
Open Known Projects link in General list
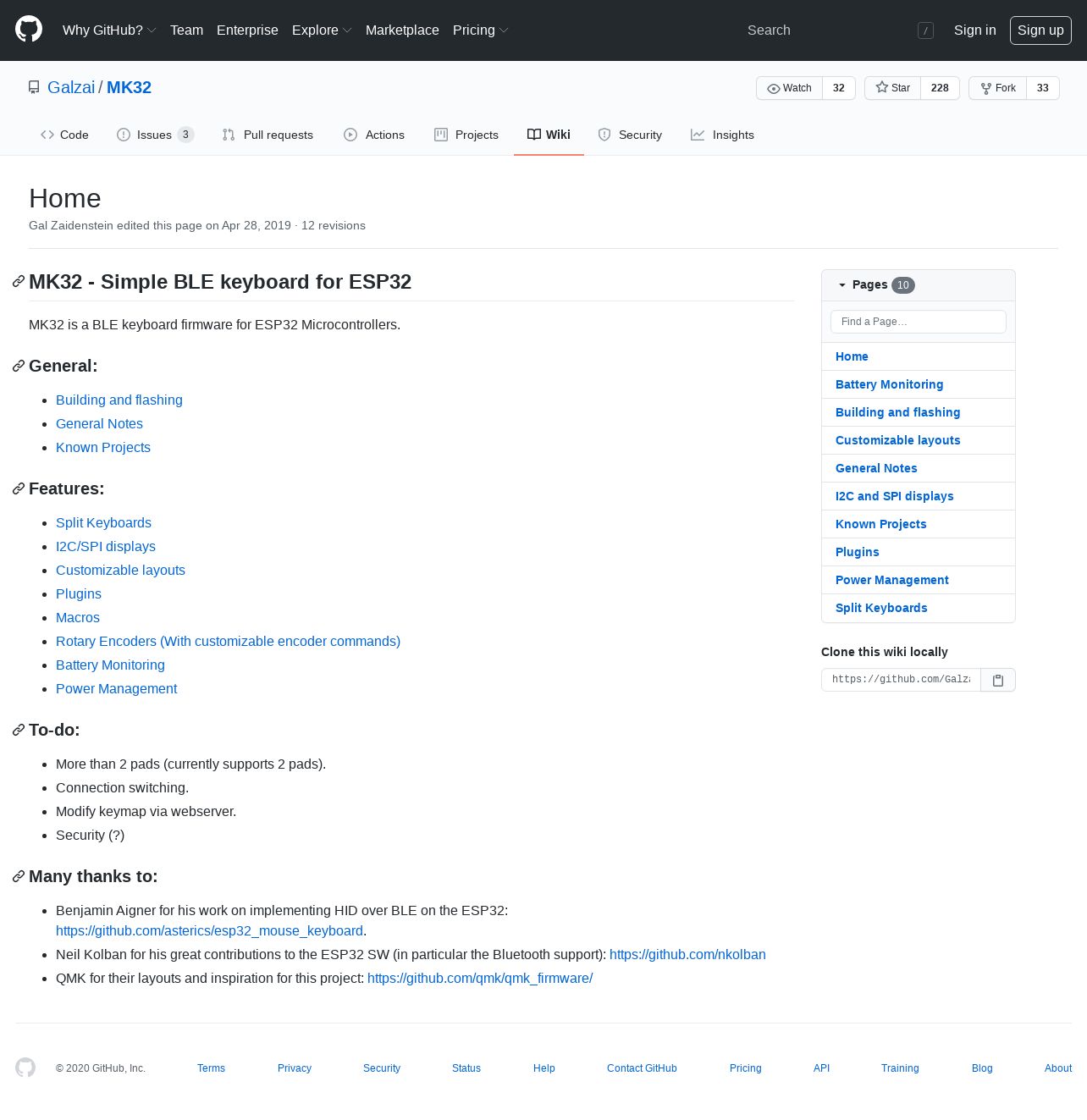click(x=103, y=447)
